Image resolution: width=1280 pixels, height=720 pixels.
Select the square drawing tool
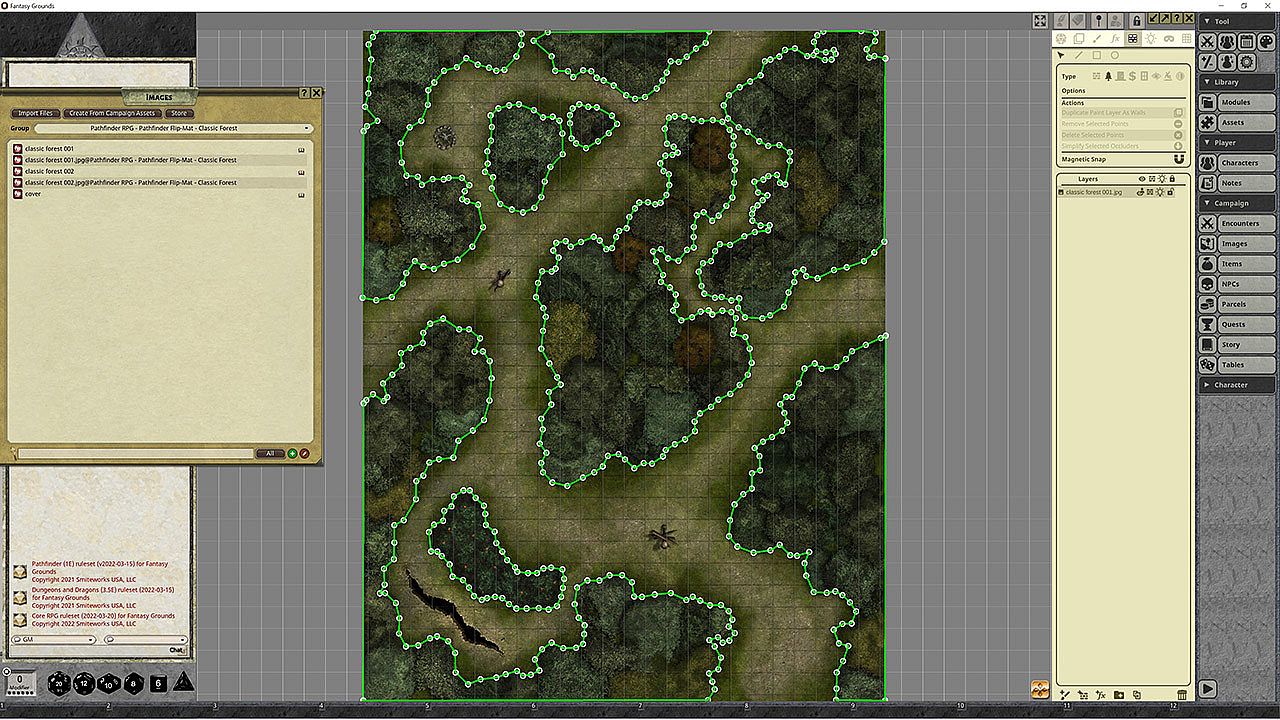[x=1096, y=55]
